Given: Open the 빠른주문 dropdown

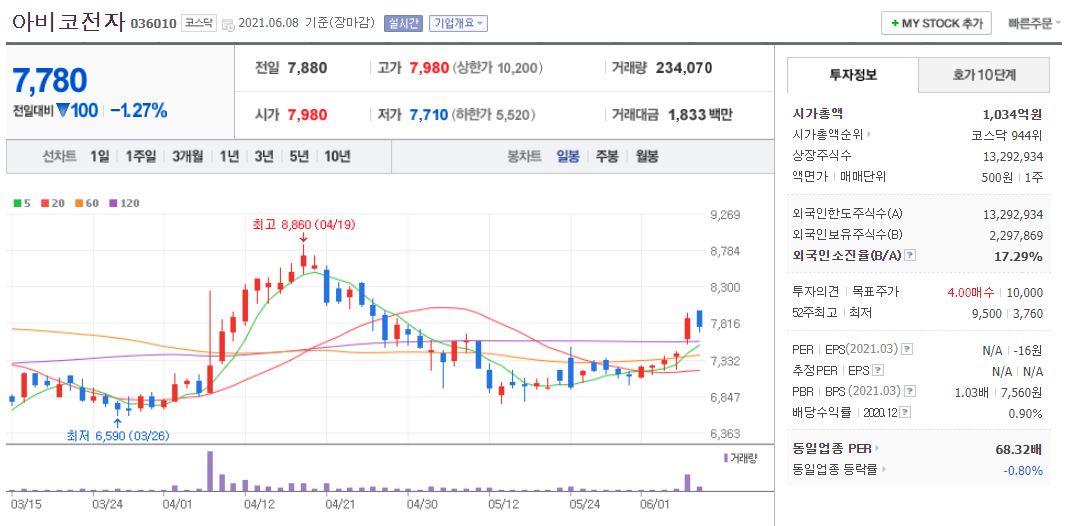Looking at the screenshot, I should click(x=1033, y=23).
